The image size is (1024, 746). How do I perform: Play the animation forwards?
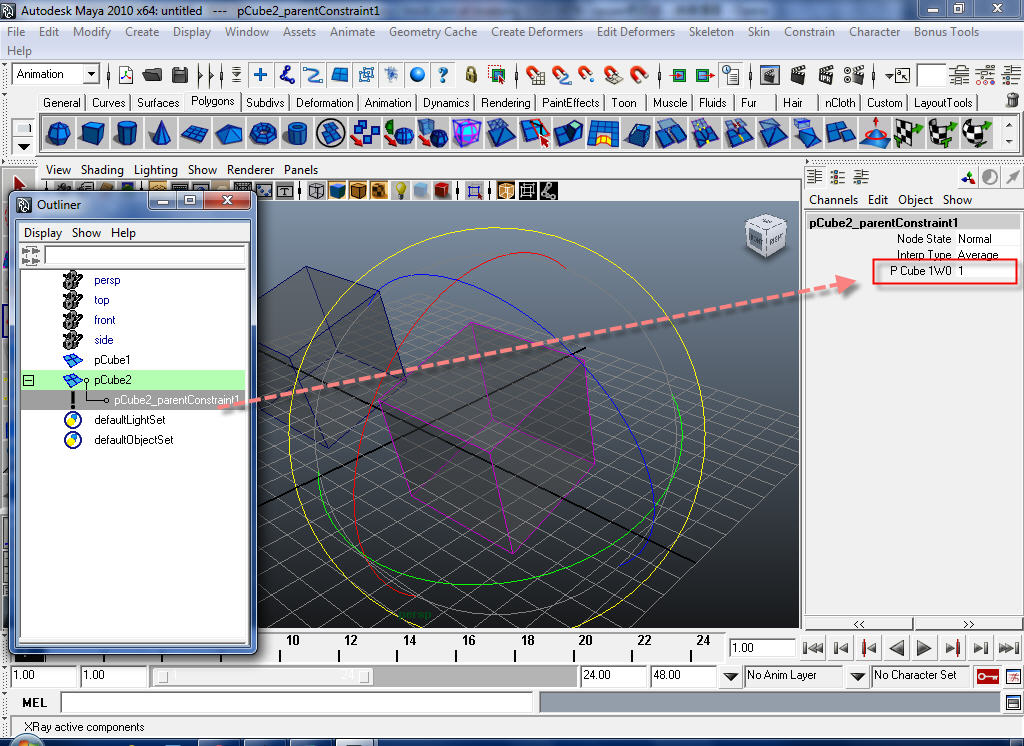point(924,648)
